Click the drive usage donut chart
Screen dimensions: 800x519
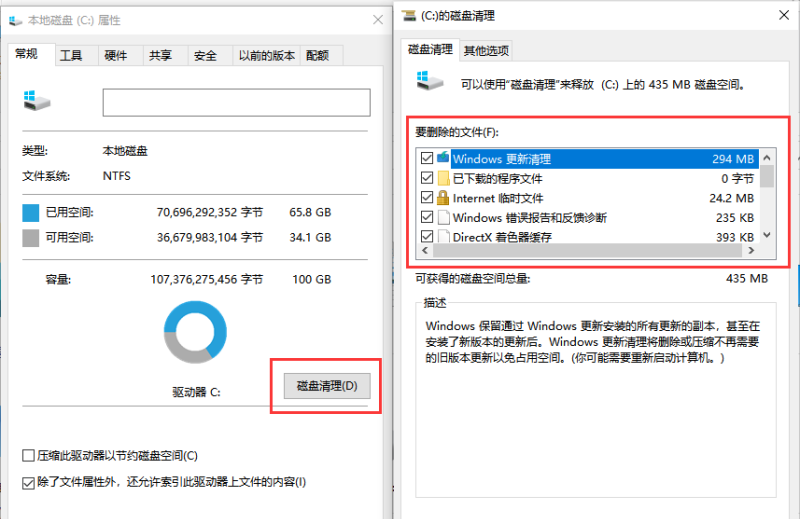[x=195, y=332]
